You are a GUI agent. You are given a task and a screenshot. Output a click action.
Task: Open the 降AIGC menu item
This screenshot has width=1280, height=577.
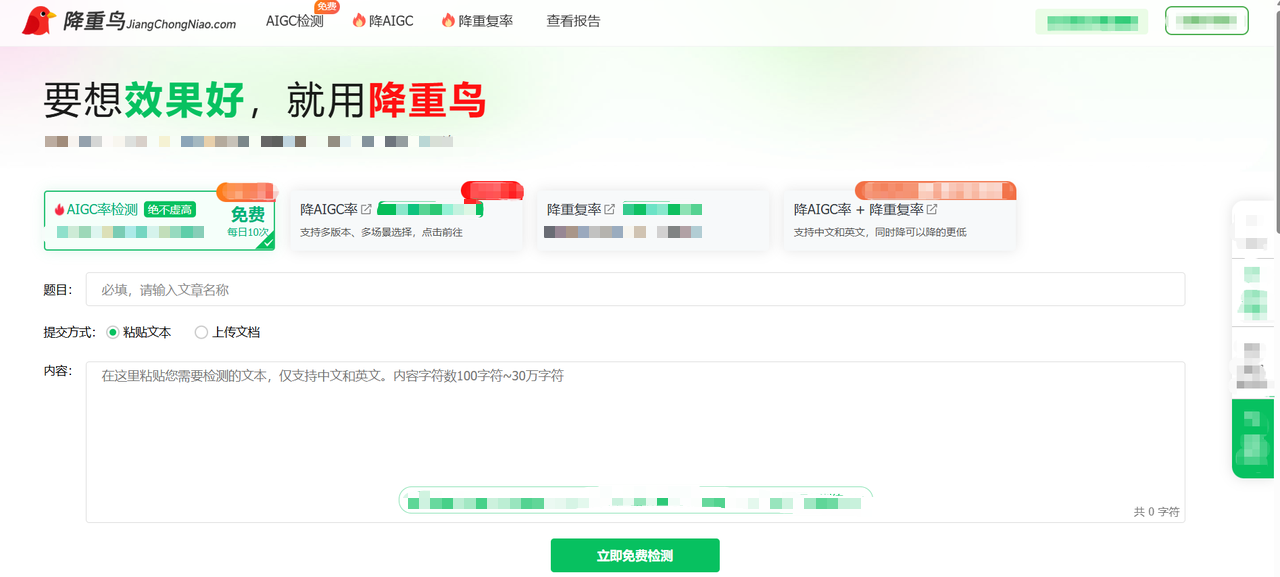click(391, 21)
